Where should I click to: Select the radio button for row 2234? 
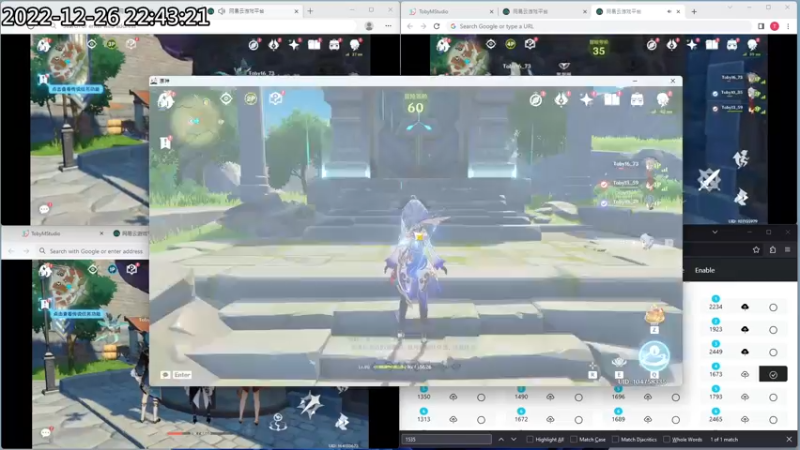(773, 307)
